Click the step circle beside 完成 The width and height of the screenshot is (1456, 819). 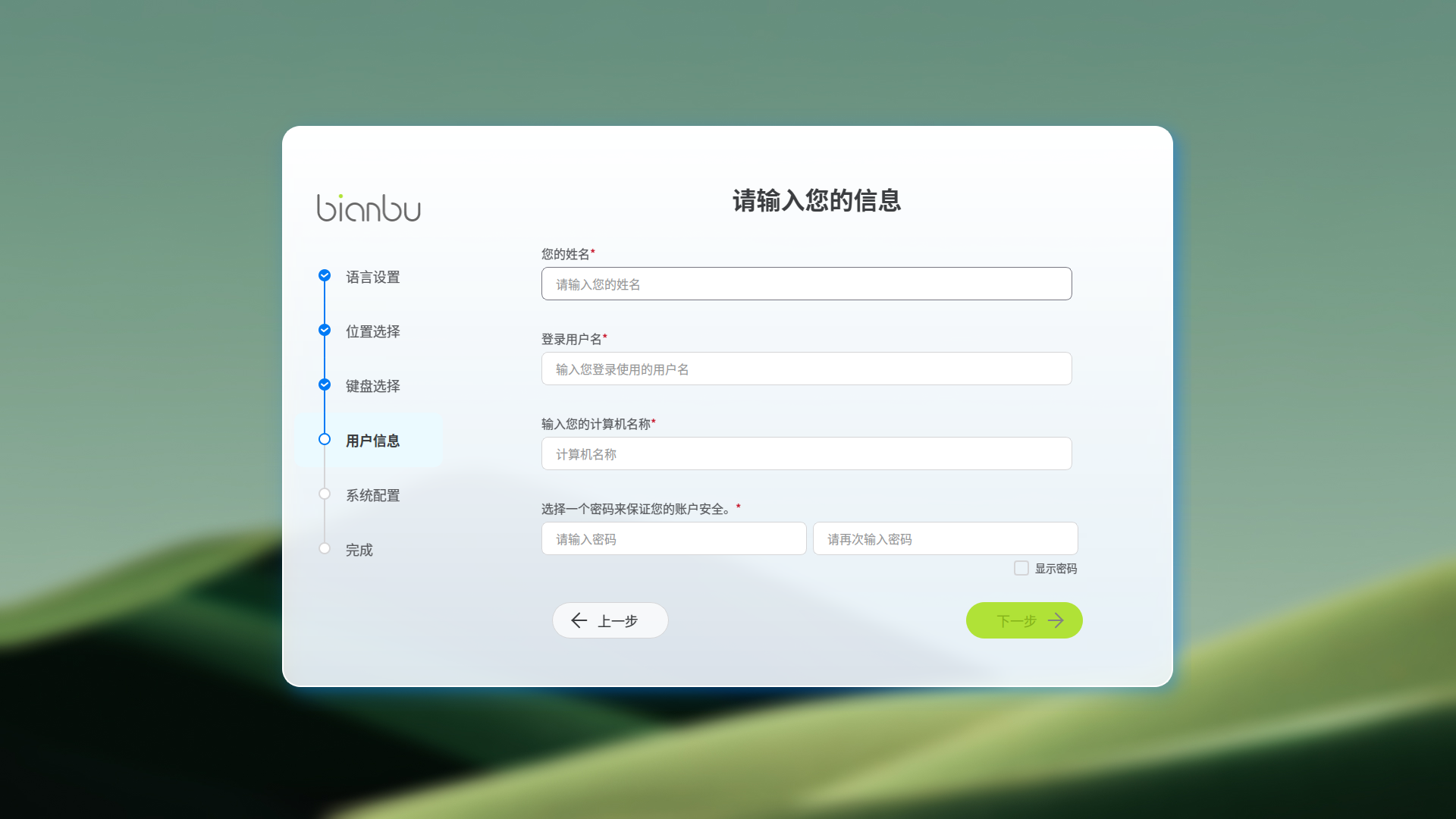click(x=325, y=548)
